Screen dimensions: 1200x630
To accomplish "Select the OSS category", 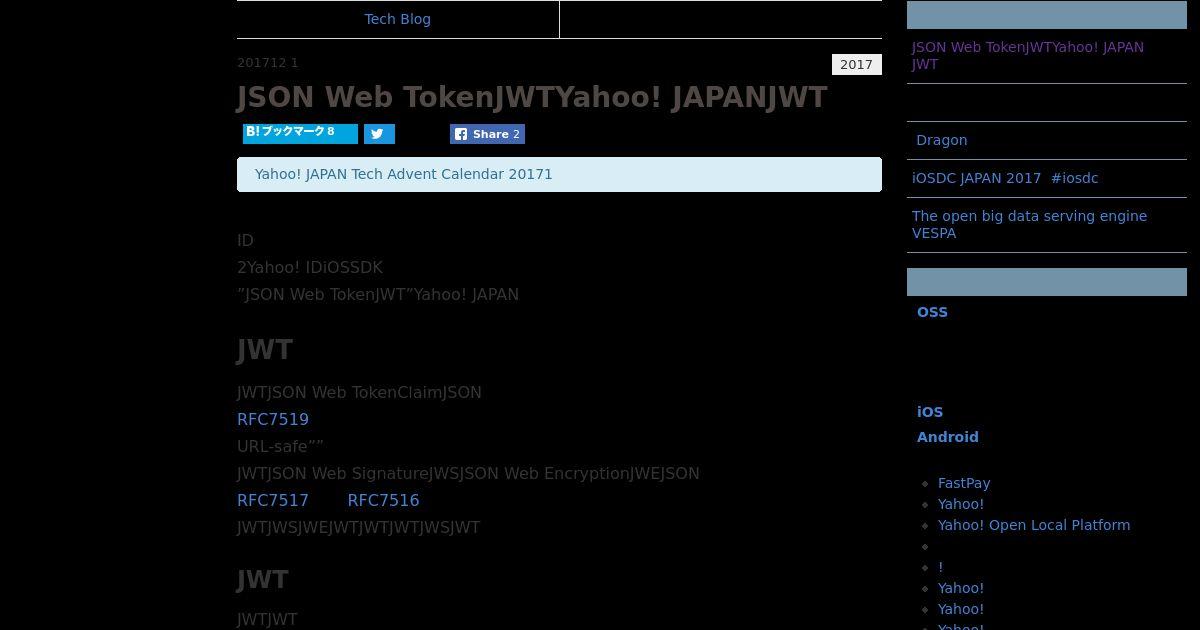I will [x=932, y=312].
